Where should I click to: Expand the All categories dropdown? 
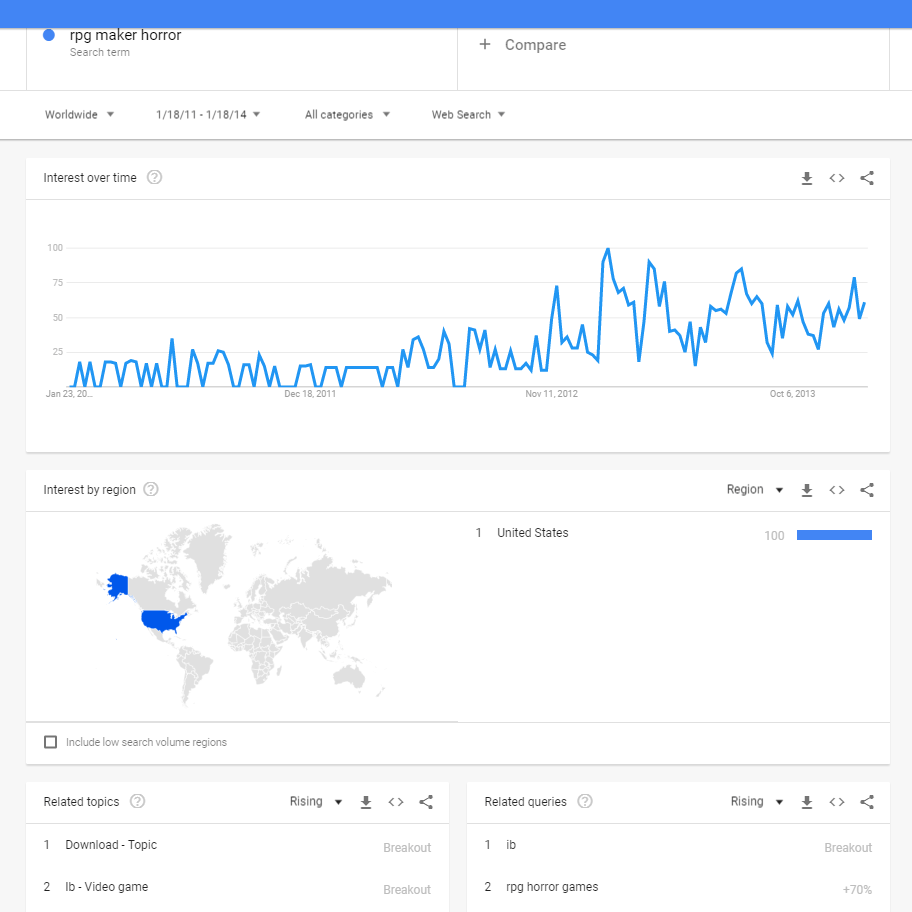coord(347,115)
